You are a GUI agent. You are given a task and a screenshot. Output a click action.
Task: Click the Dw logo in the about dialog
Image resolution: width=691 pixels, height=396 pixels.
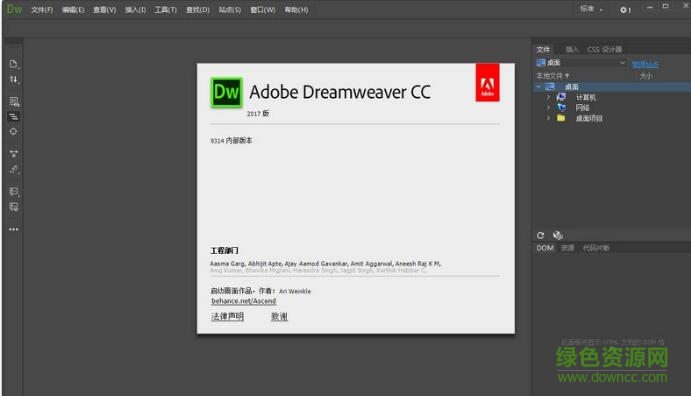(227, 93)
